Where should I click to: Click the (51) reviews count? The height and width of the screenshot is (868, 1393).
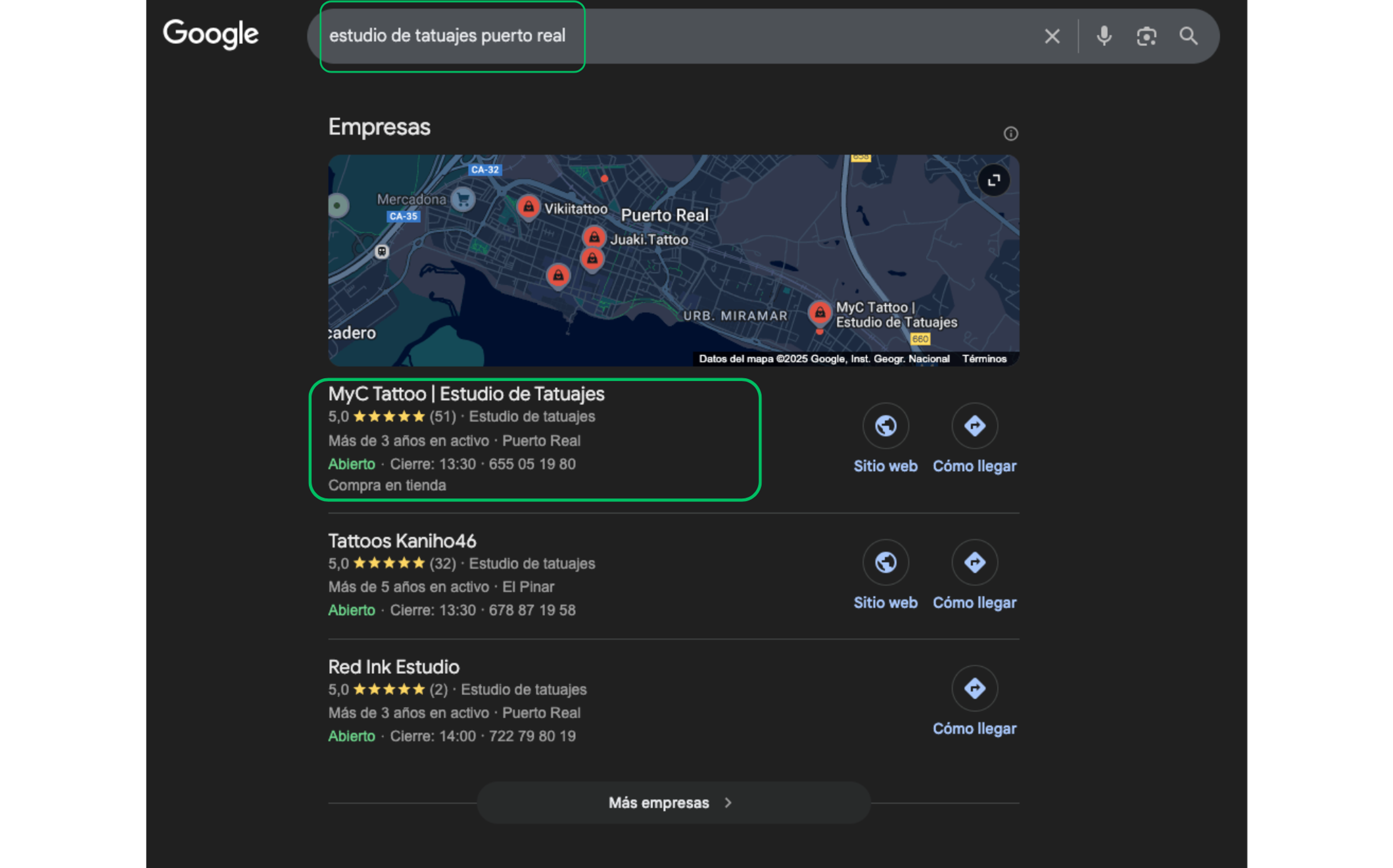tap(443, 416)
